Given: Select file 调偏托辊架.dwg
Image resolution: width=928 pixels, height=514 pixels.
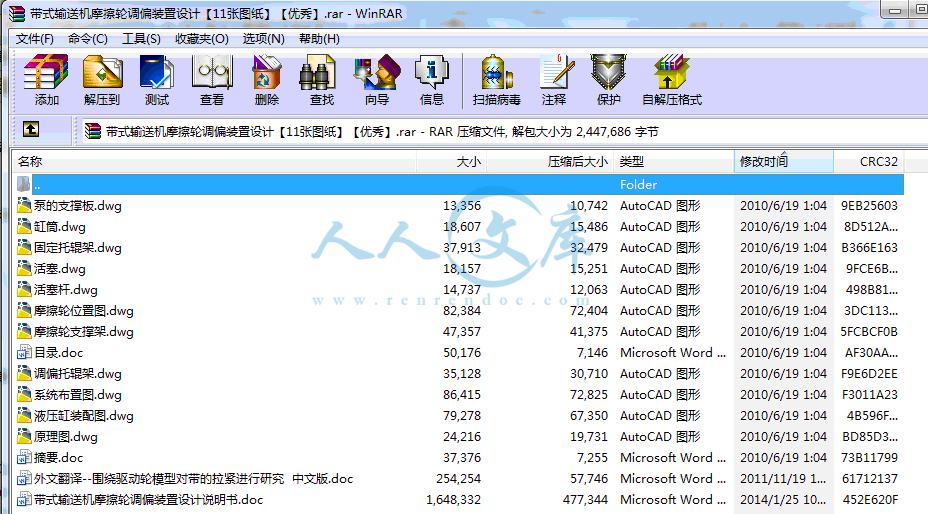Looking at the screenshot, I should coord(78,374).
